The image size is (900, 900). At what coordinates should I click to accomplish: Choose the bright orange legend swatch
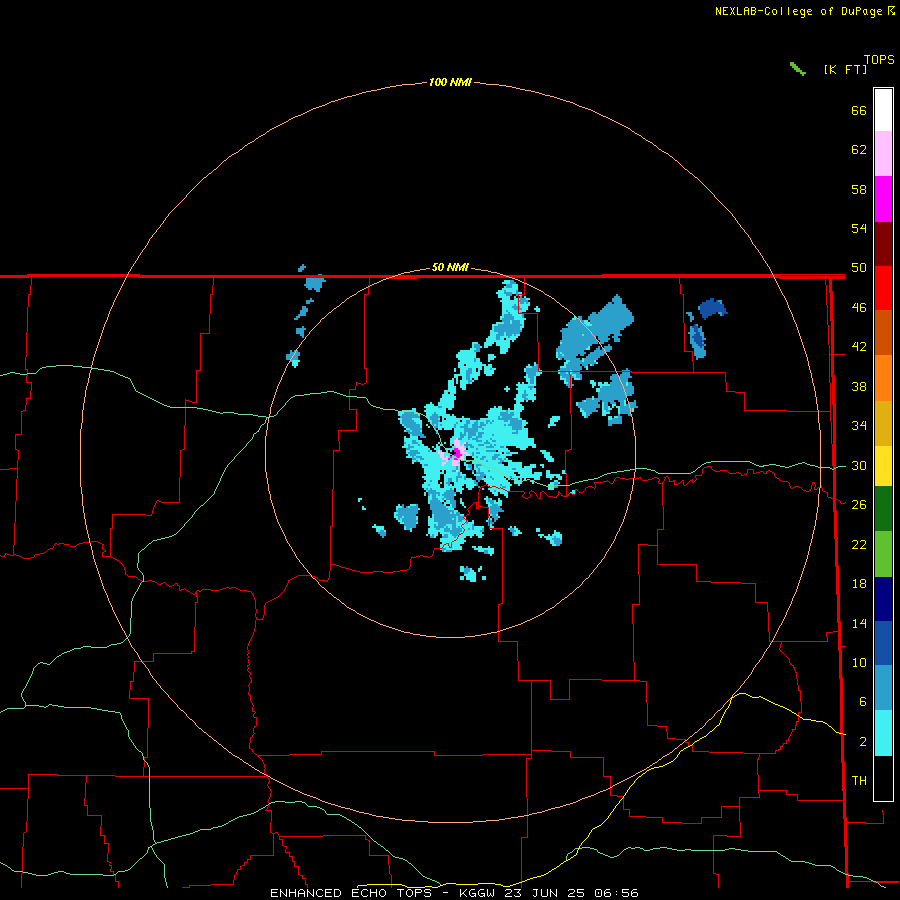click(883, 378)
